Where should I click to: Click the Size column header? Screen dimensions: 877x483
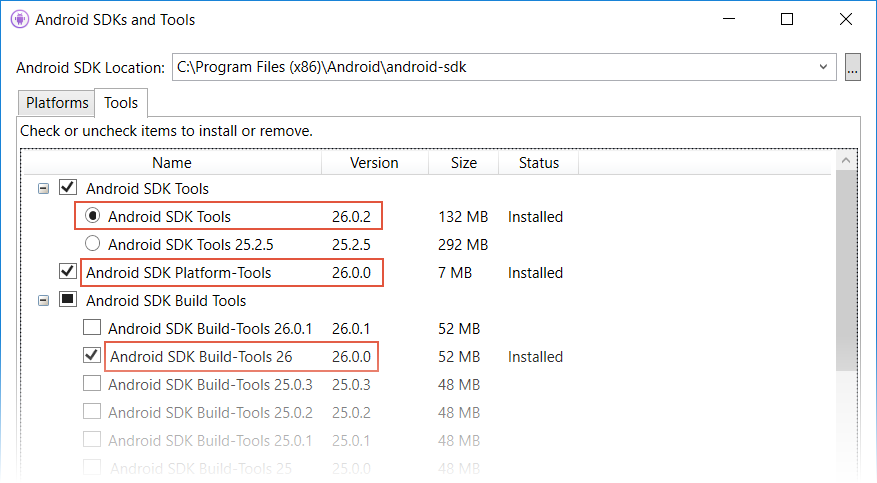pyautogui.click(x=464, y=163)
